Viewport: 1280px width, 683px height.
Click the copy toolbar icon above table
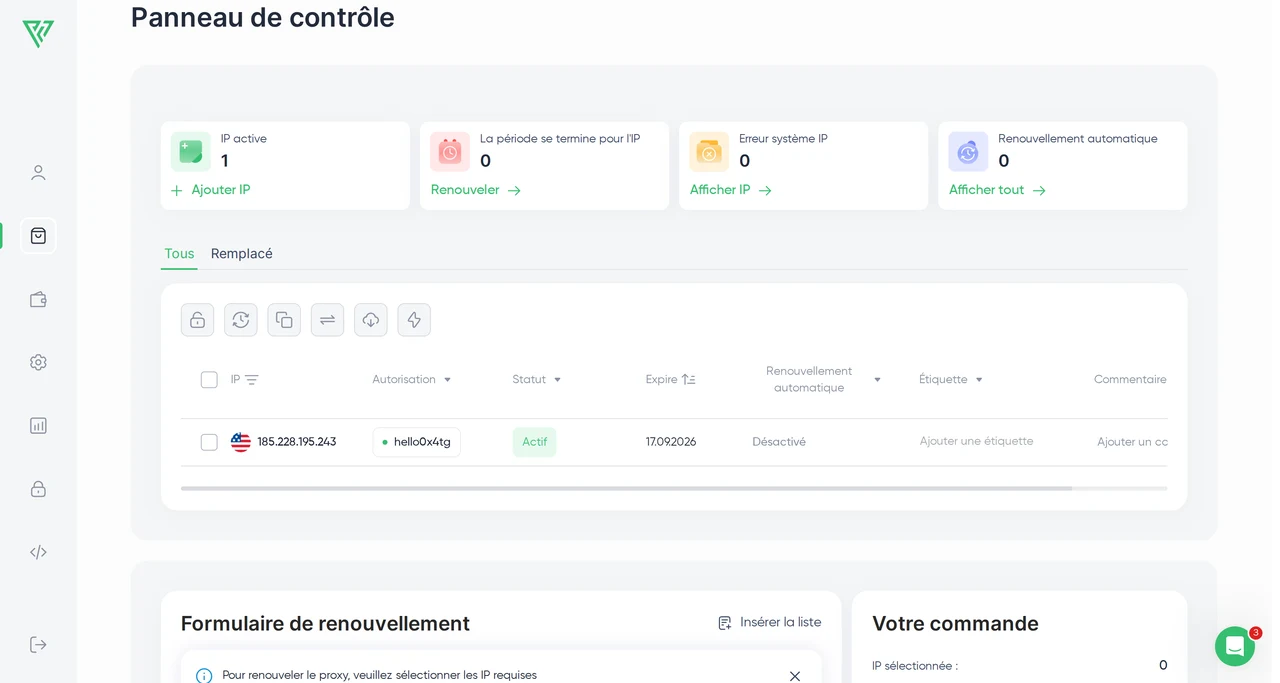point(284,320)
